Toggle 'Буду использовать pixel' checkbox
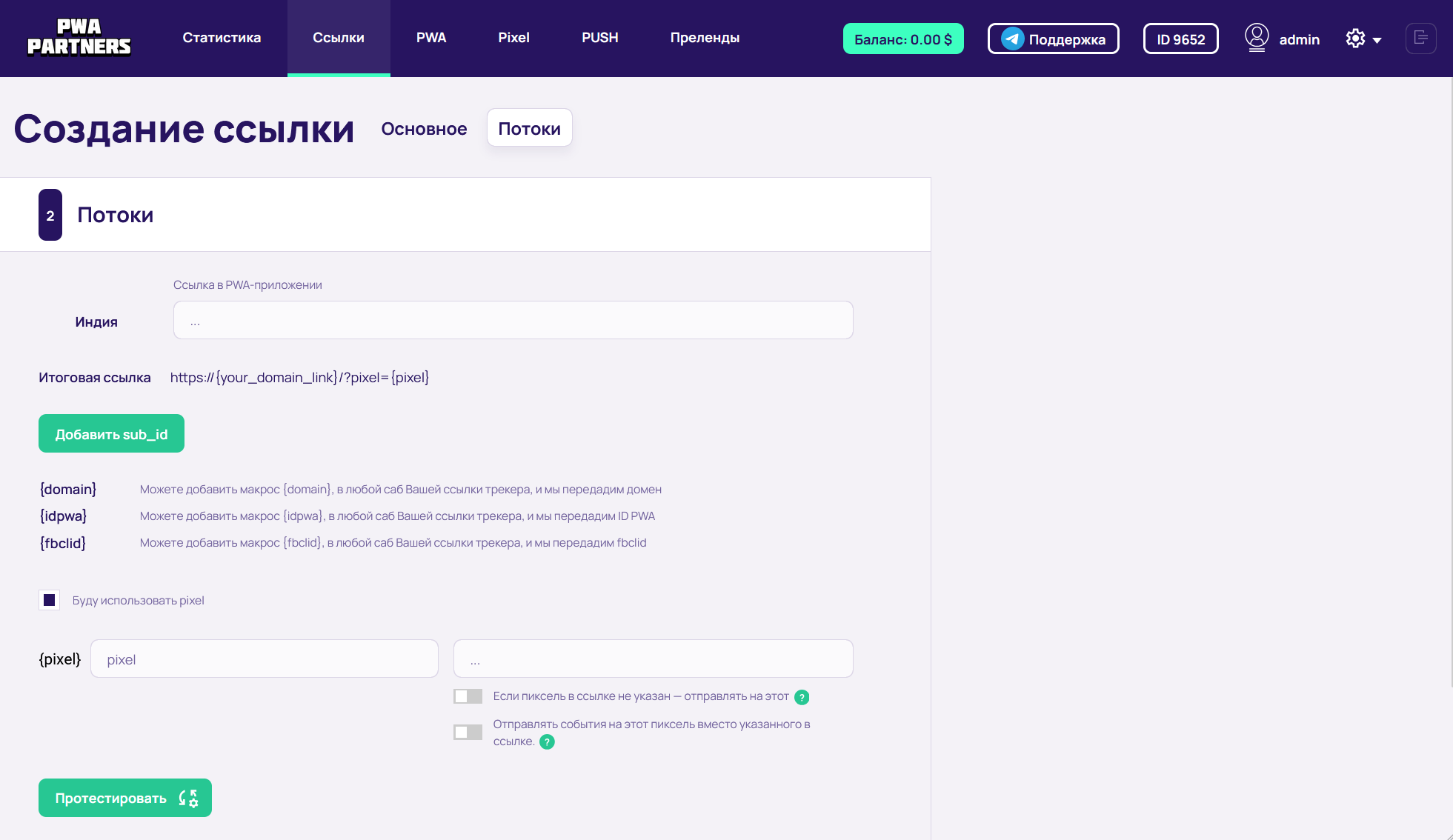Viewport: 1453px width, 840px height. click(x=50, y=600)
